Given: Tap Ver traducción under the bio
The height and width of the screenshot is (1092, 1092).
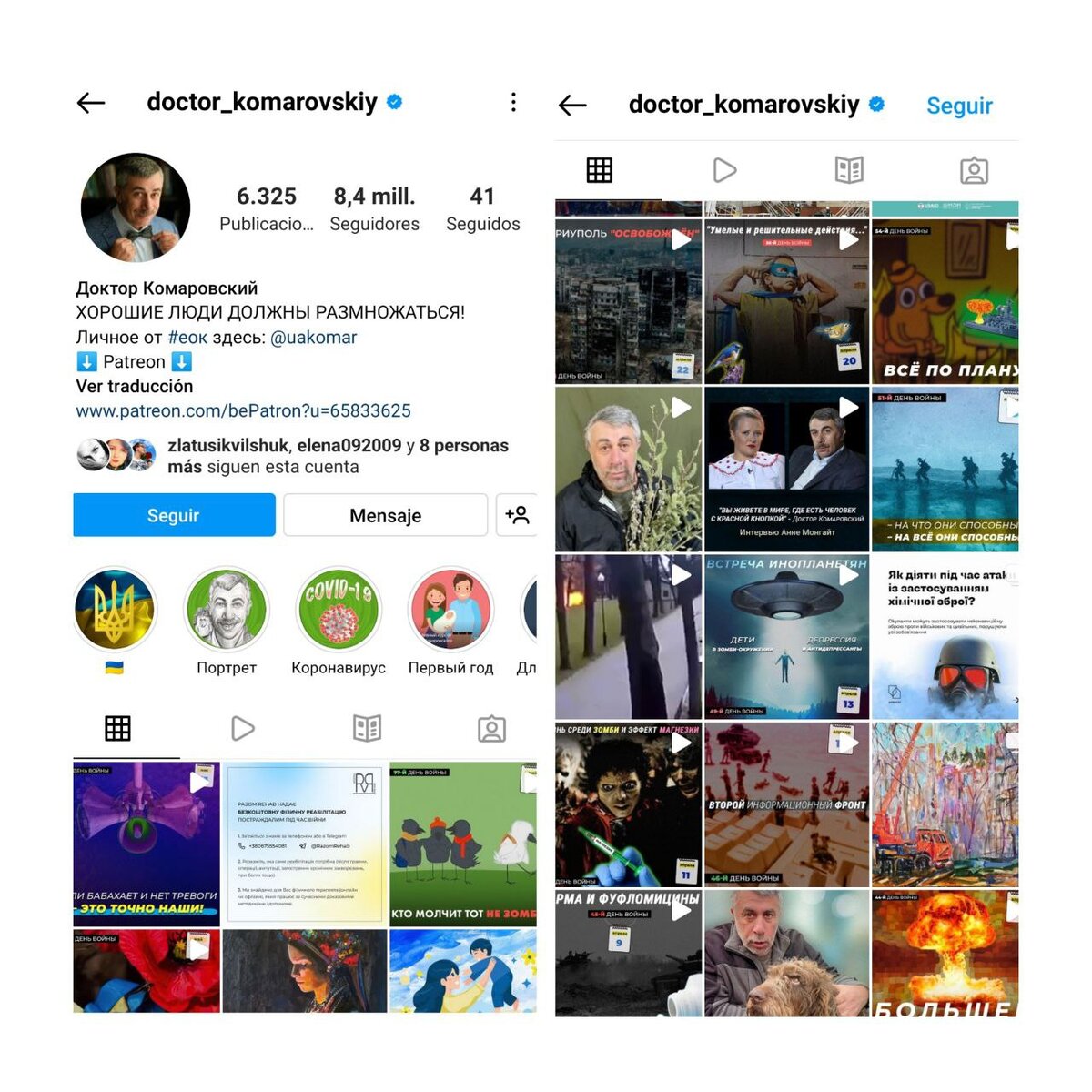Looking at the screenshot, I should [x=135, y=386].
